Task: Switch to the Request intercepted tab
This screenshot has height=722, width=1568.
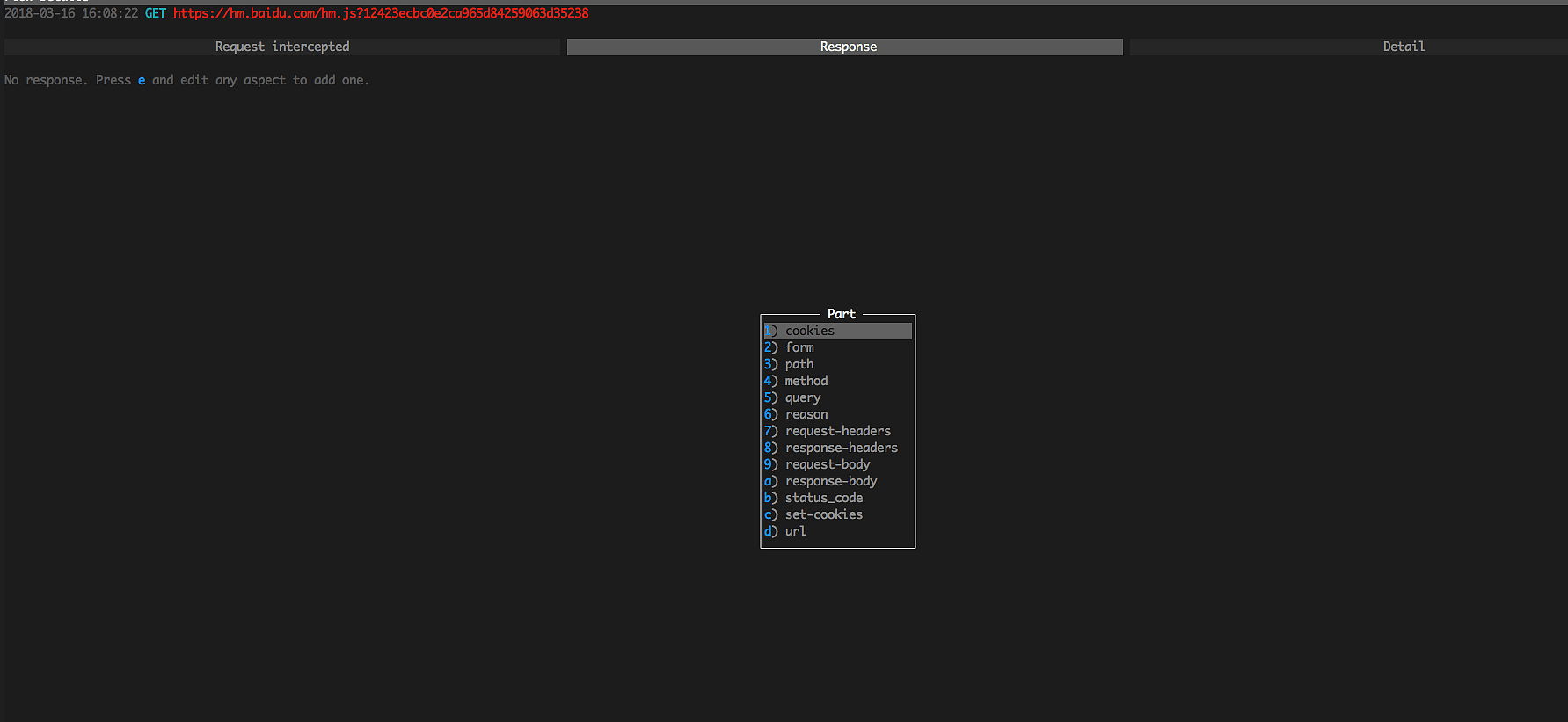Action: (282, 47)
